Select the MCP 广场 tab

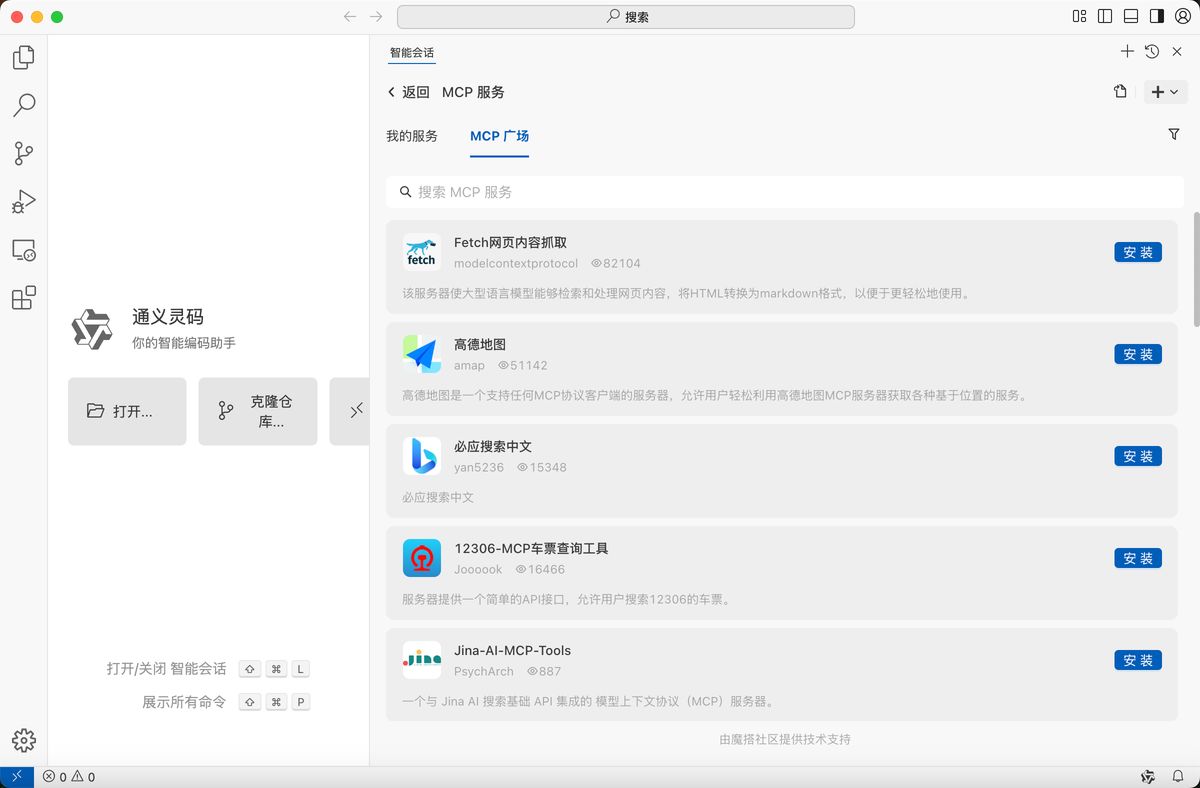point(499,136)
